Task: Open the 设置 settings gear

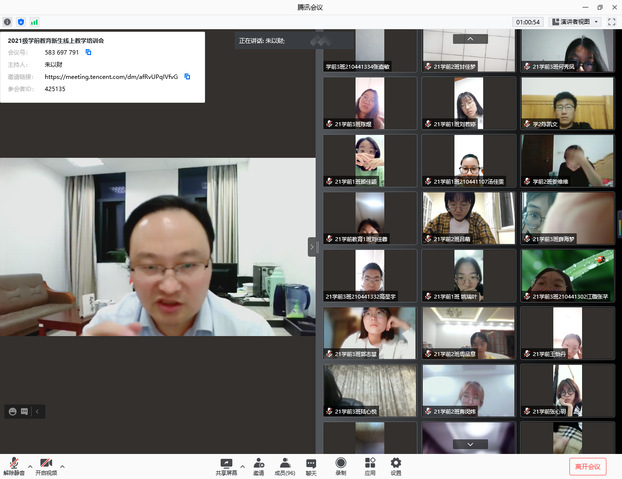Action: pos(396,463)
